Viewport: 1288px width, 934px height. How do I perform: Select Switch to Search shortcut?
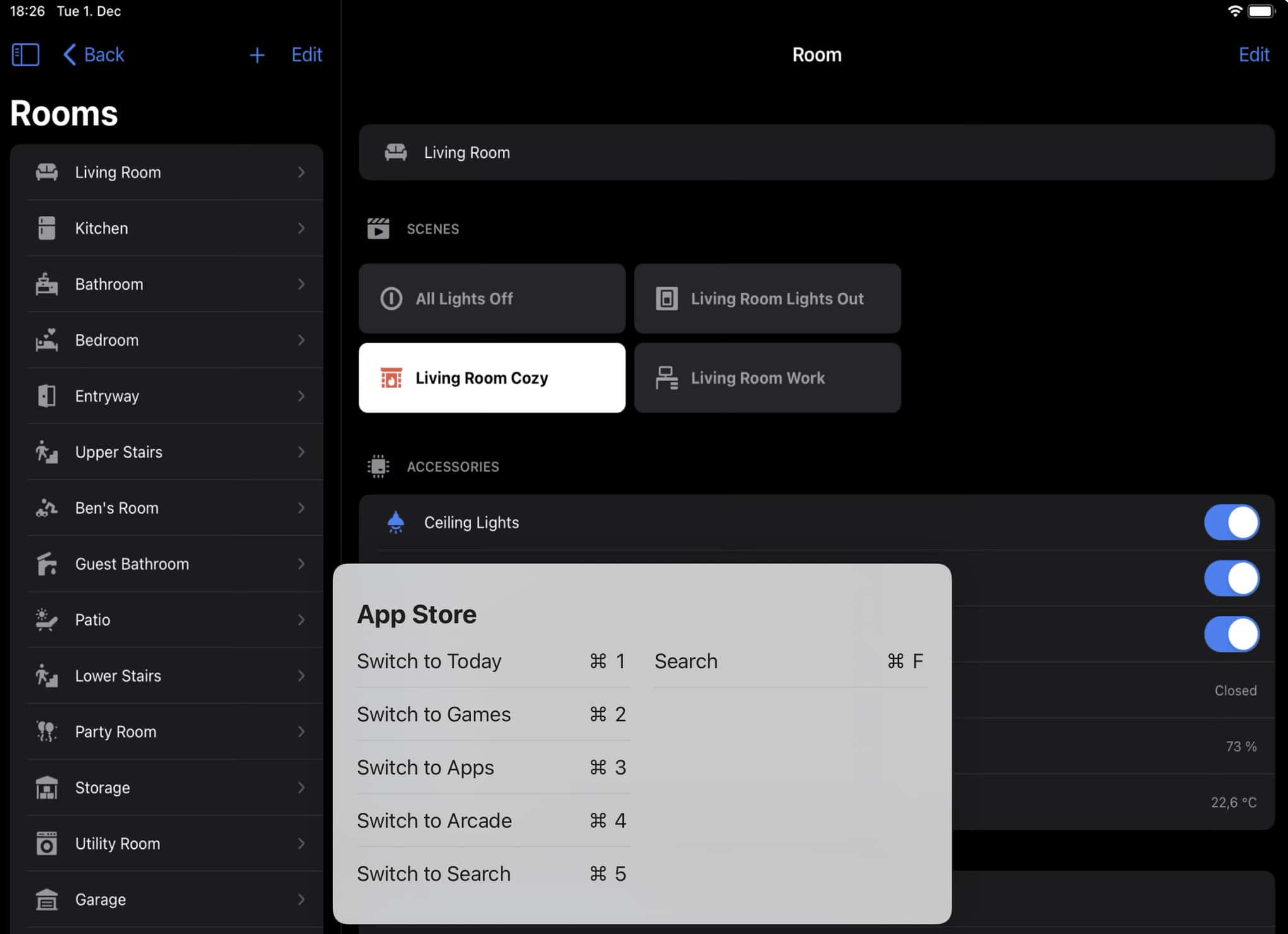pyautogui.click(x=492, y=873)
